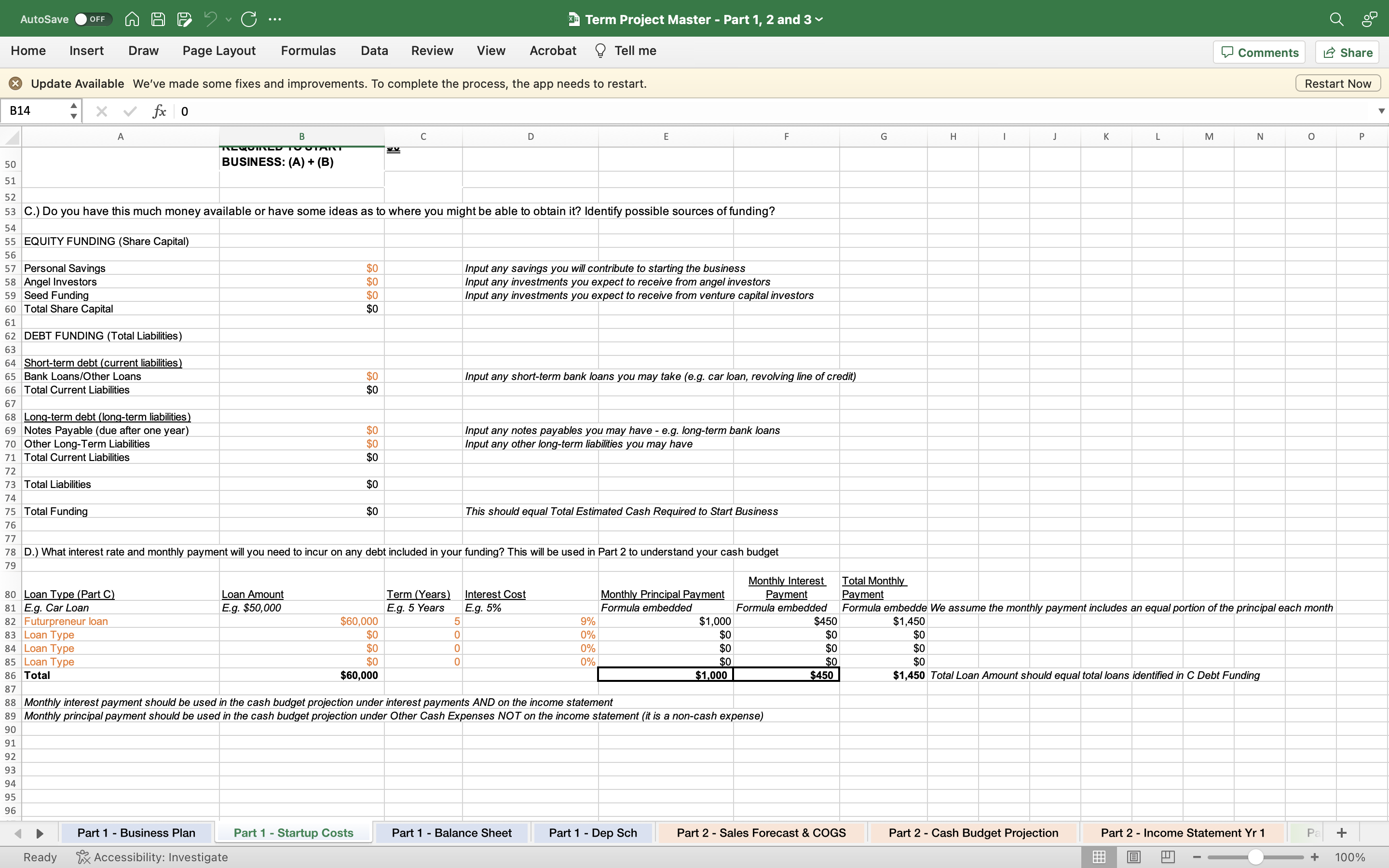Add a new sheet with the plus icon
Screen dimensions: 1389x868
coord(1341,832)
